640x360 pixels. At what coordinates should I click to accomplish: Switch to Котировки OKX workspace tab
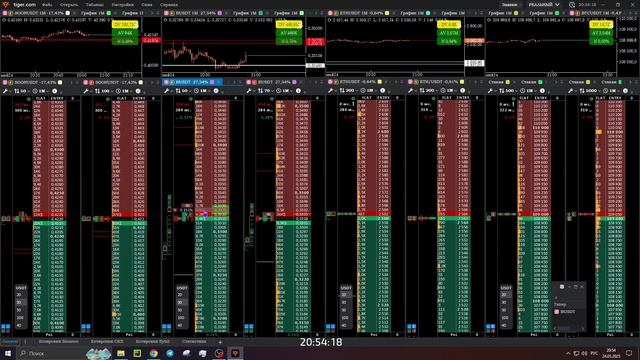(107, 342)
